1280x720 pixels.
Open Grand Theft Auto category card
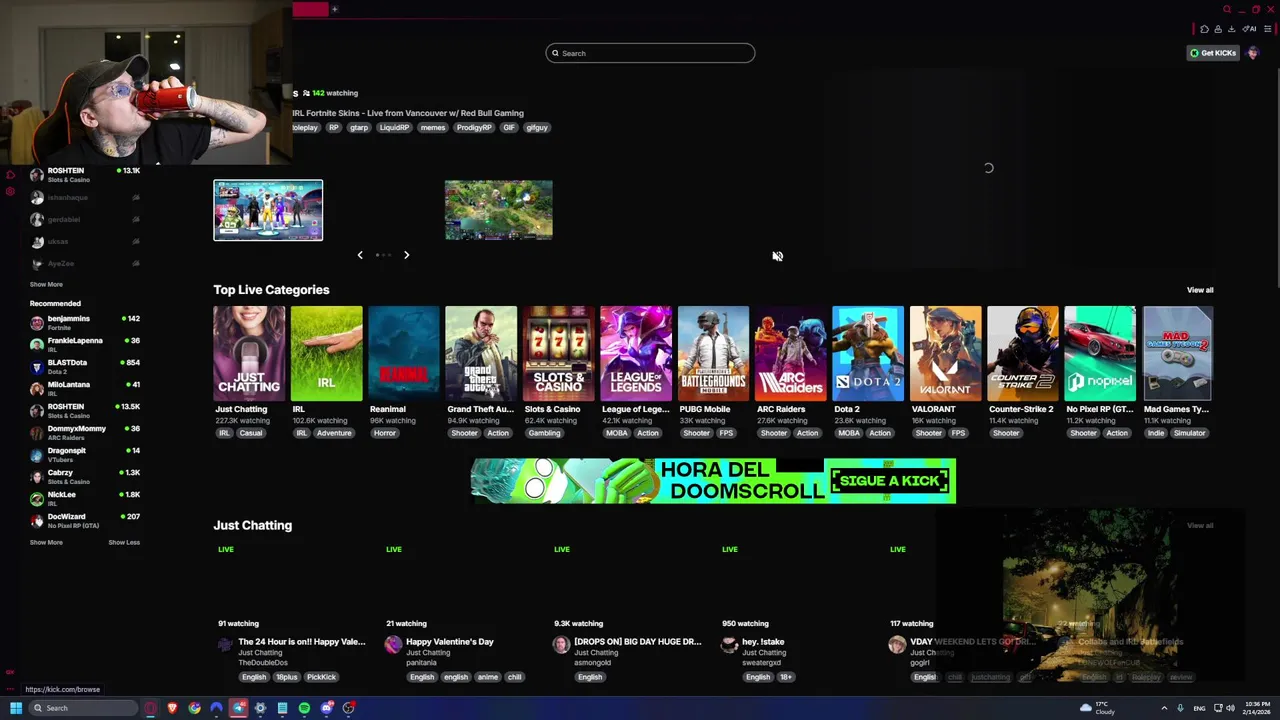coord(481,354)
